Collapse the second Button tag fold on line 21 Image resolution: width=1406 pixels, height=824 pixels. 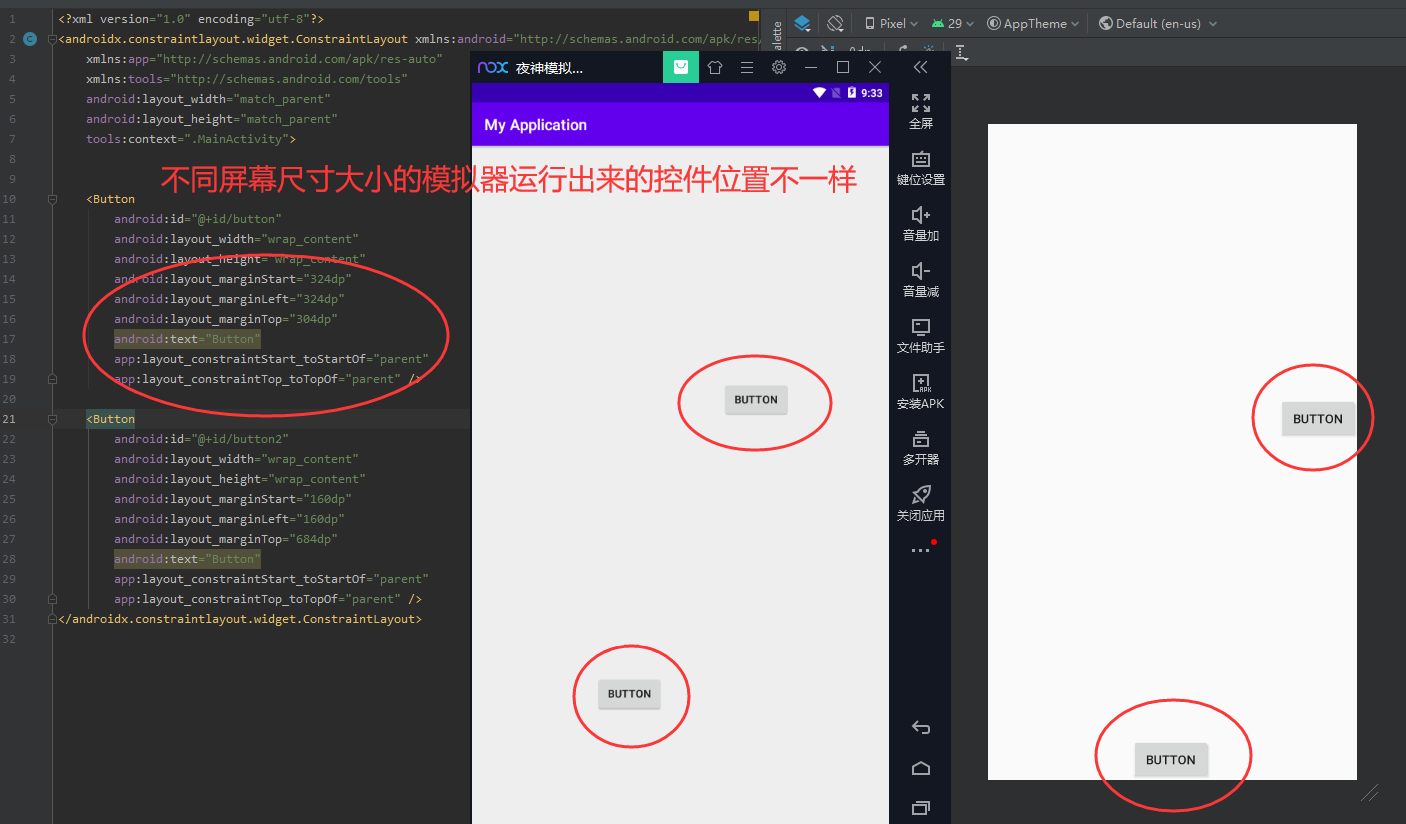coord(52,419)
